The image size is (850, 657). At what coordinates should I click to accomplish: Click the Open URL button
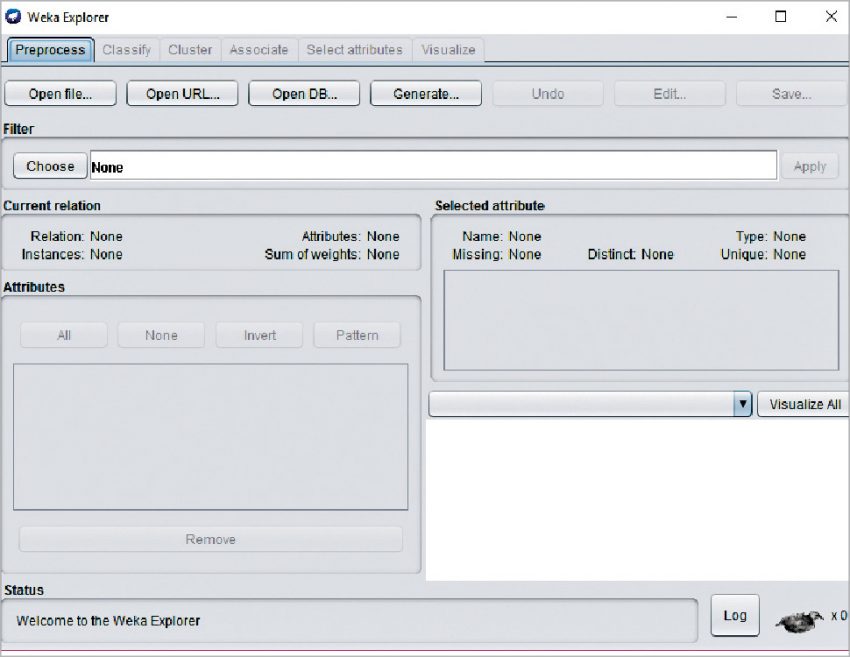tap(182, 93)
